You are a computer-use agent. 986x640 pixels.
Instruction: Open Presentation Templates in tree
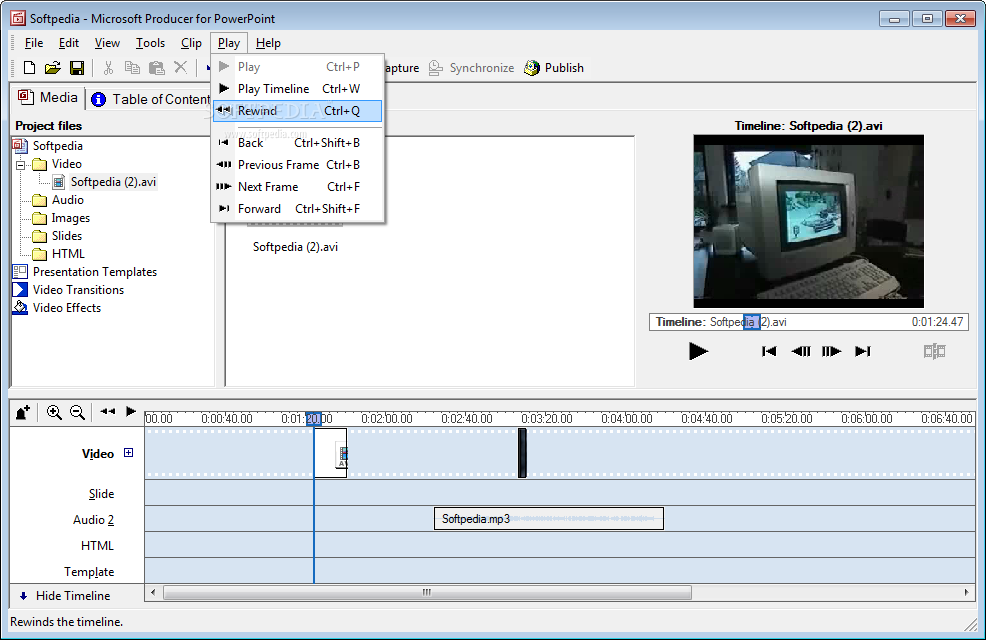click(x=94, y=272)
